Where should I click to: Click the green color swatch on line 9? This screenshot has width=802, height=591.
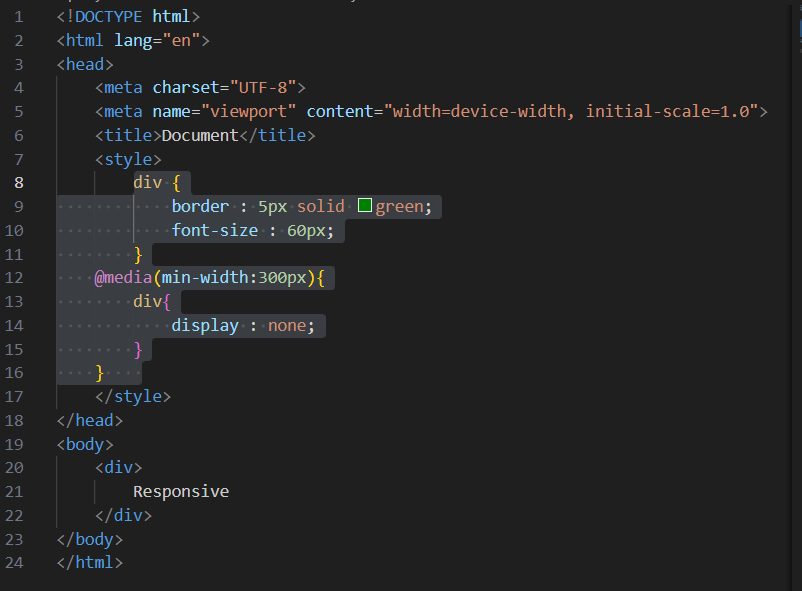pyautogui.click(x=364, y=205)
